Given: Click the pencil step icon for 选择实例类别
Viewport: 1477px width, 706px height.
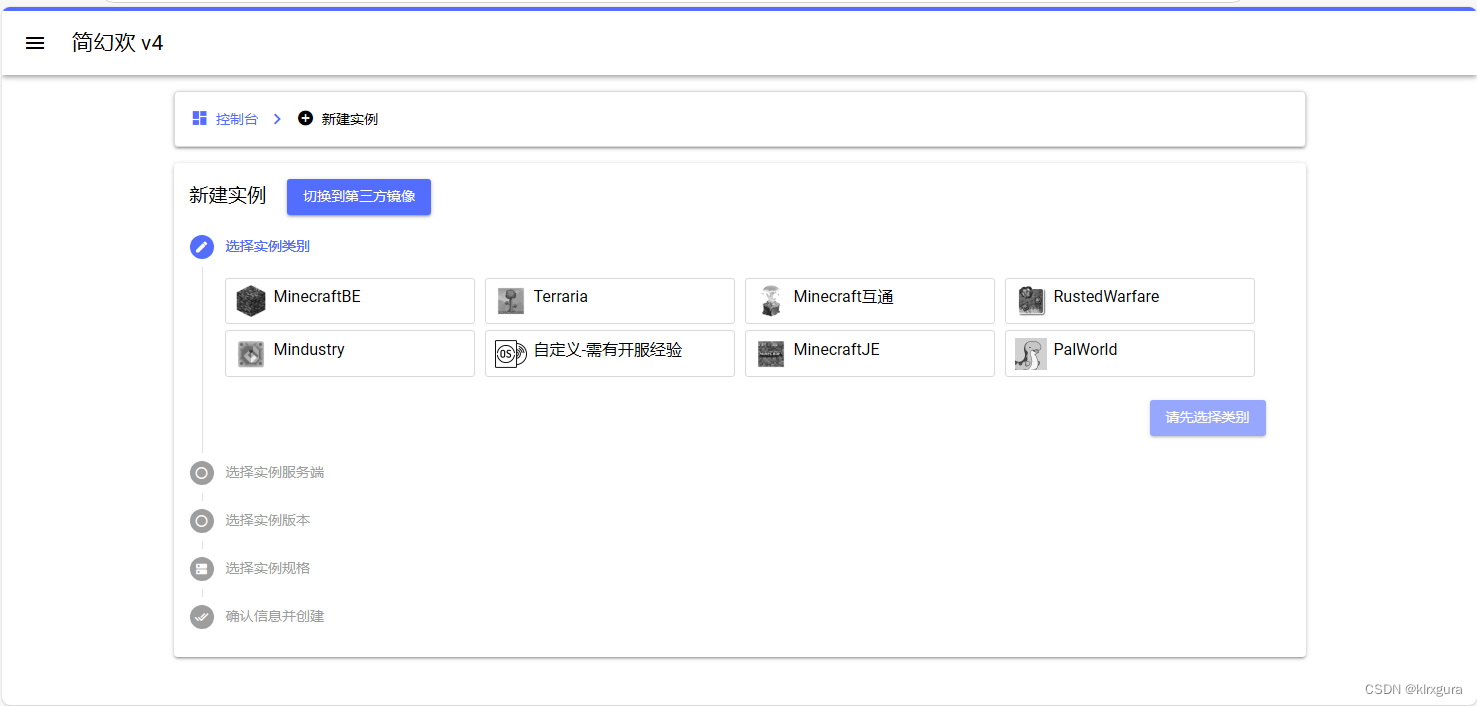Looking at the screenshot, I should (202, 246).
